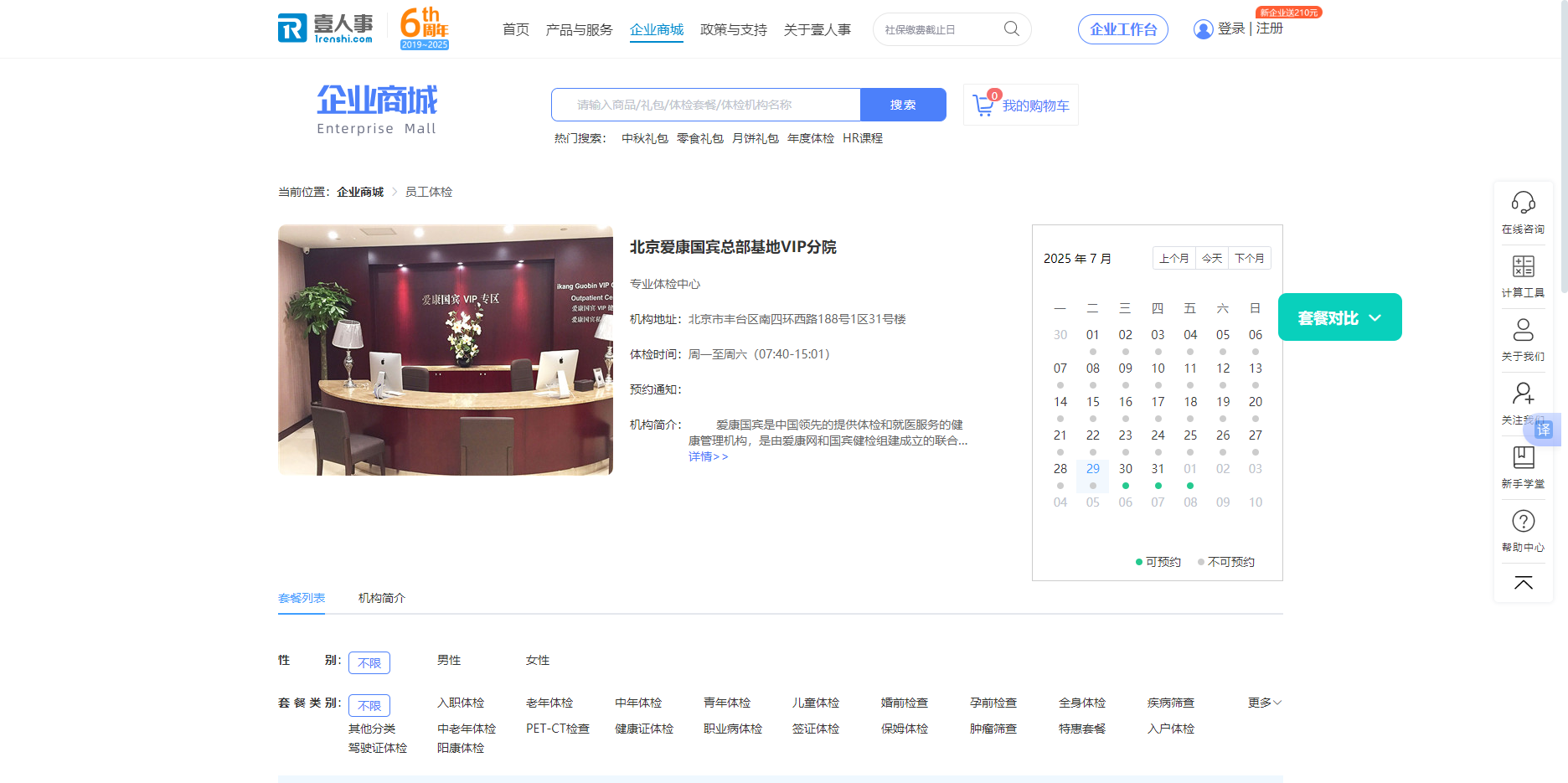Open 产品与服务 menu
The height and width of the screenshot is (783, 1568).
[x=580, y=30]
